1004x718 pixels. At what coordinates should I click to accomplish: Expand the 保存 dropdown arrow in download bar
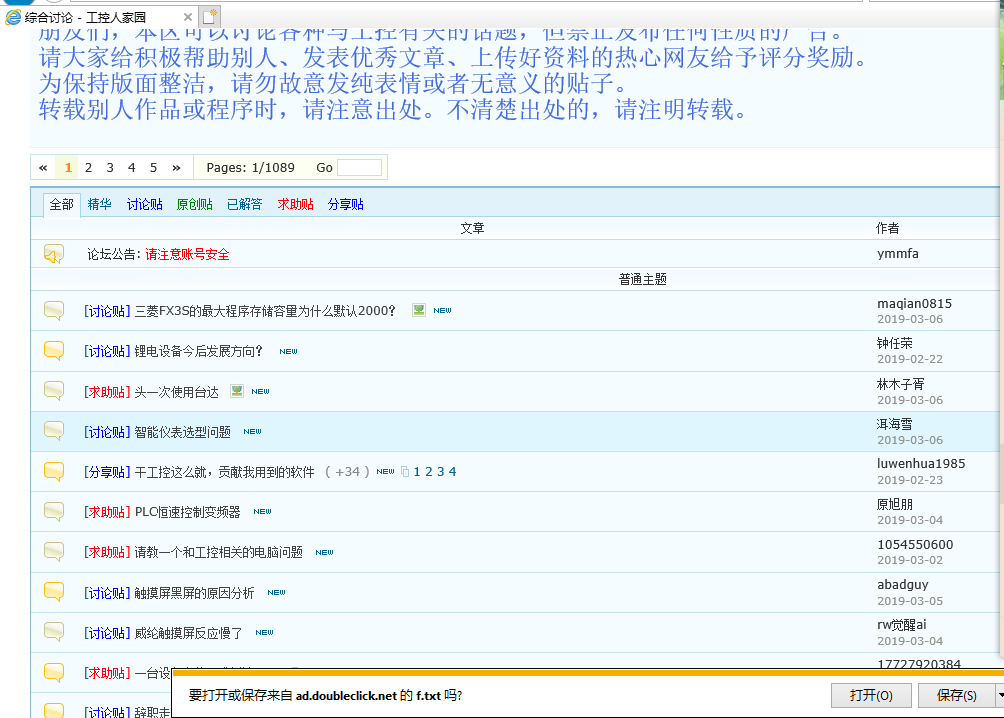point(999,695)
